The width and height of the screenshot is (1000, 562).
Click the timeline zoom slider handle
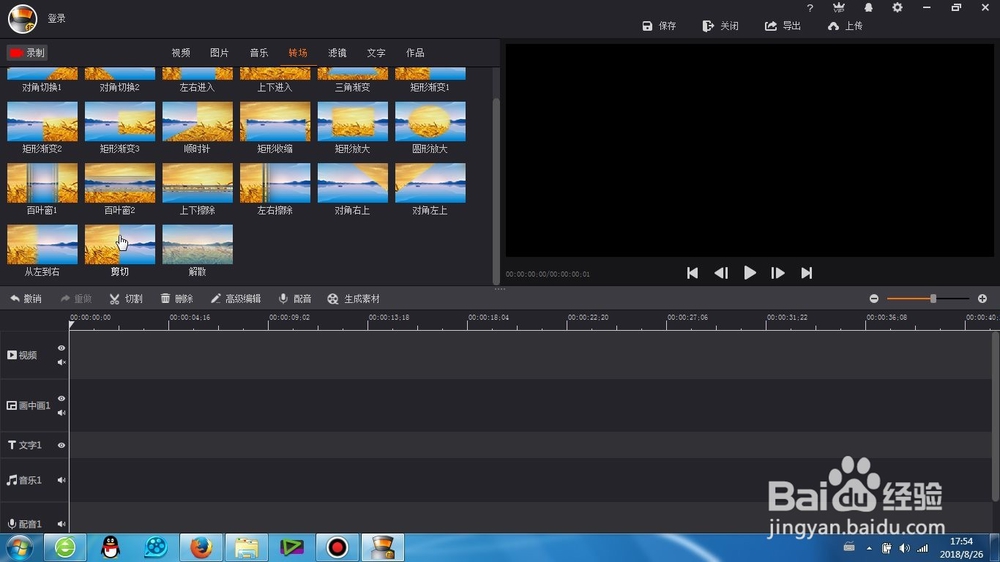click(933, 299)
